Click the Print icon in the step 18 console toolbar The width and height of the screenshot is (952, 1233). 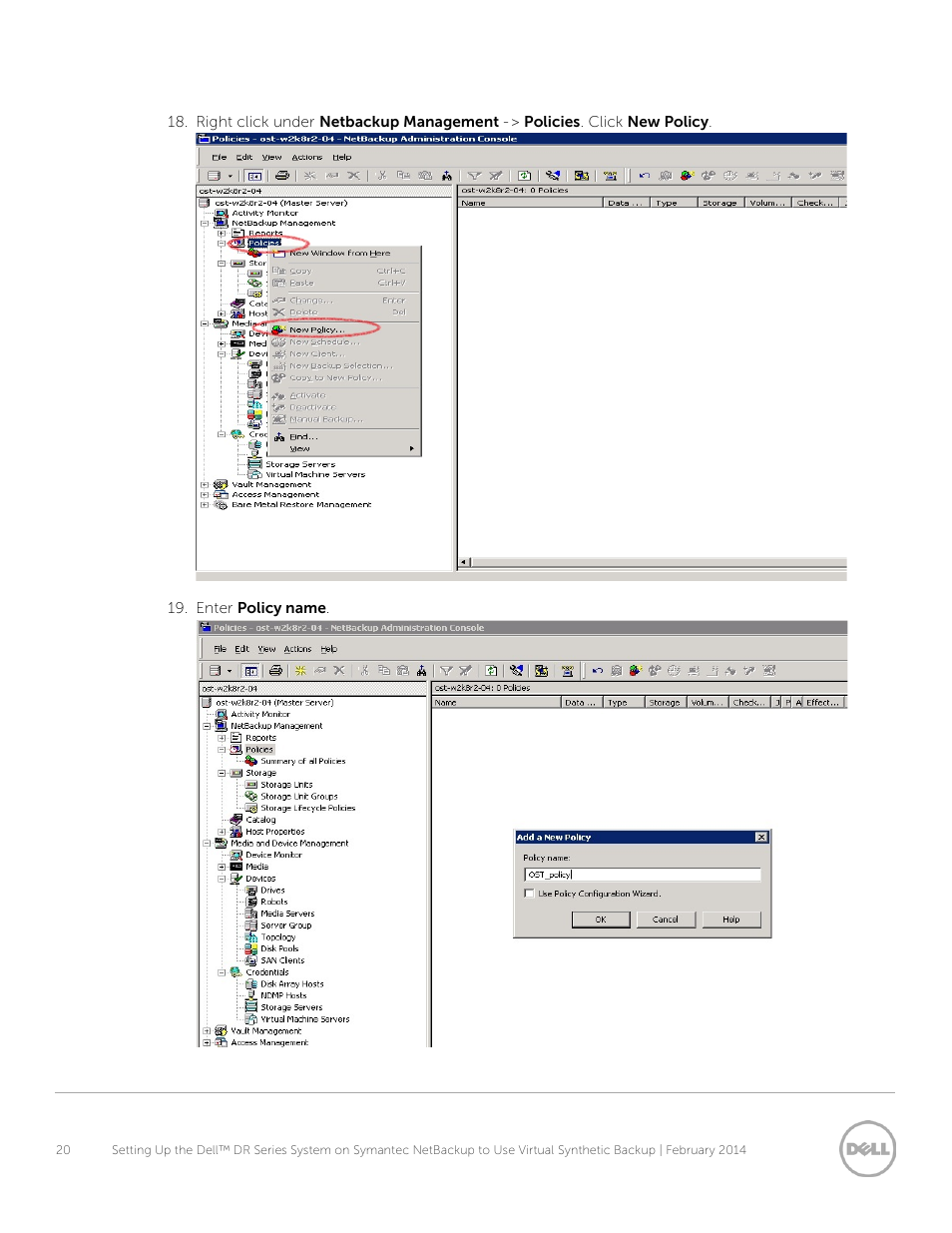point(282,176)
